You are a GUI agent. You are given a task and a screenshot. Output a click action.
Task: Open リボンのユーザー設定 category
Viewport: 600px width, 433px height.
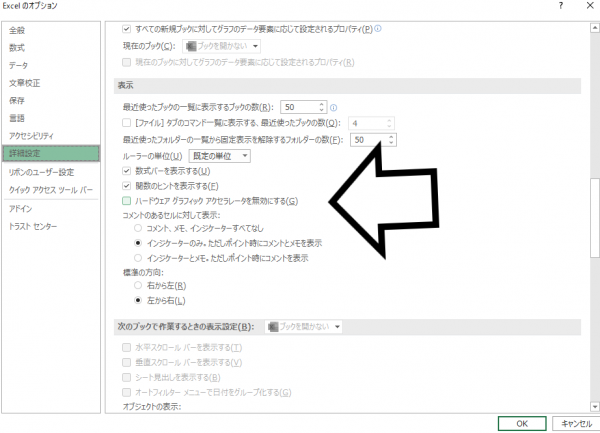51,173
